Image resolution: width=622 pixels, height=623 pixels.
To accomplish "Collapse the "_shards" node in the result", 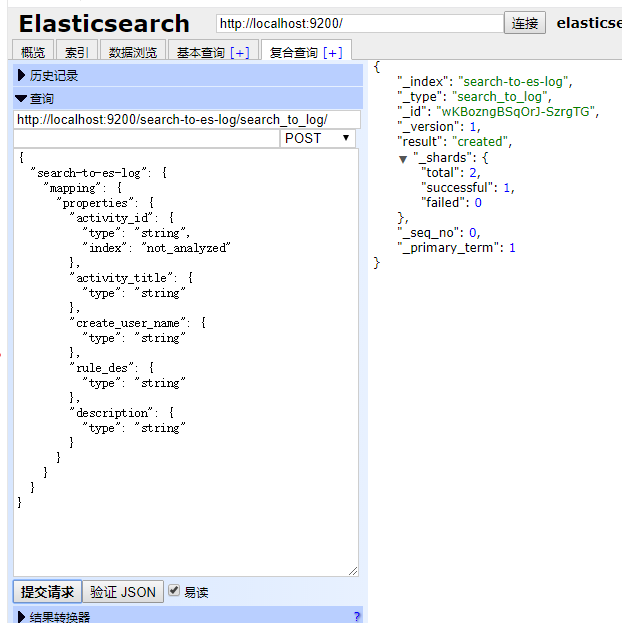I will click(403, 159).
